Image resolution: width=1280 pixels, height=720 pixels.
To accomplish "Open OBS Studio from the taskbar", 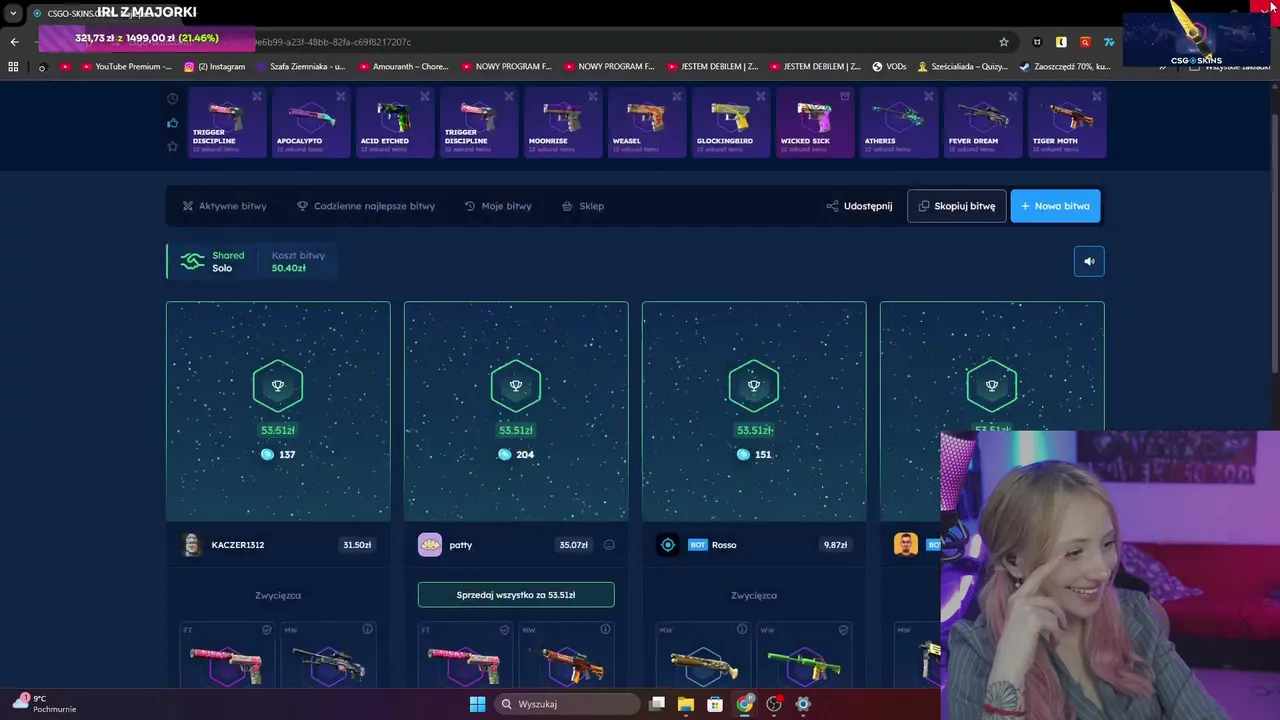I will point(774,704).
